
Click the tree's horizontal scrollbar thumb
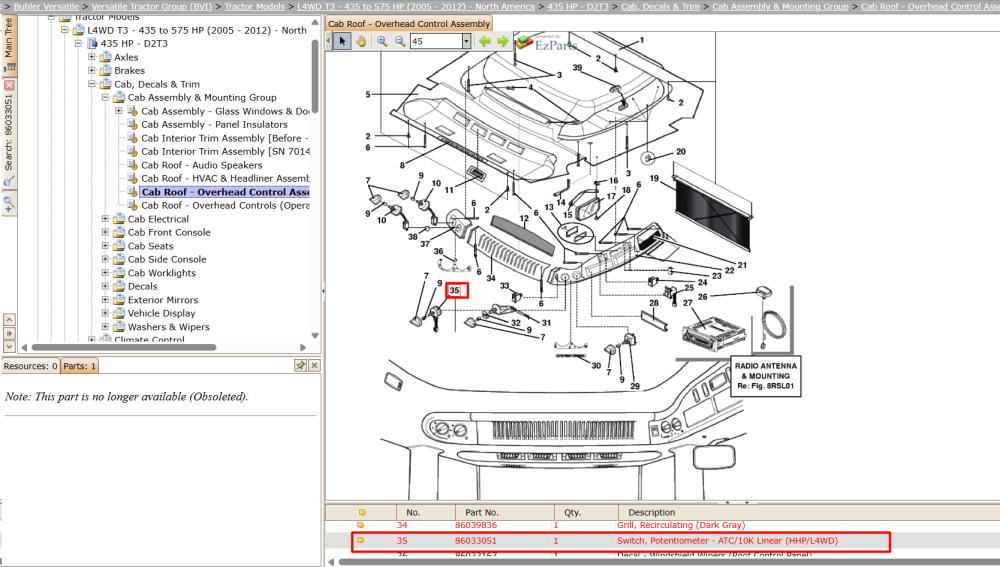[x=124, y=347]
